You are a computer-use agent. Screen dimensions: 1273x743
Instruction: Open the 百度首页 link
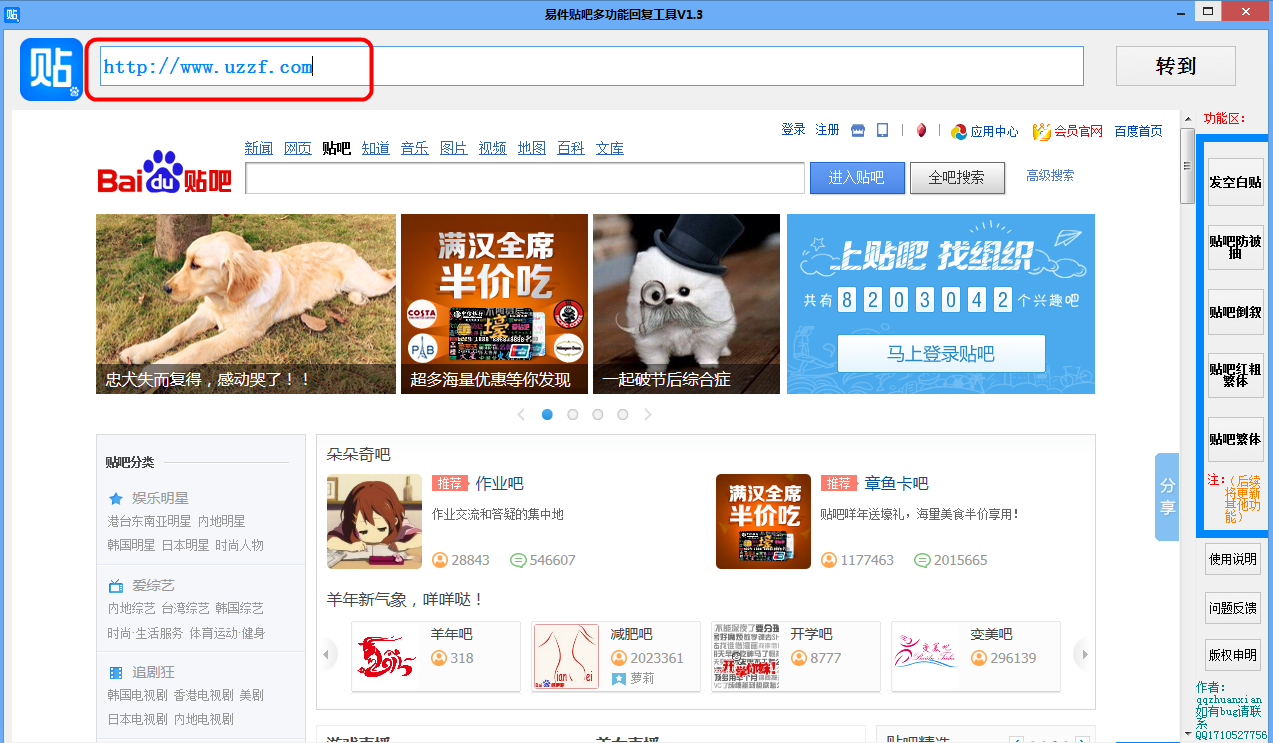(1139, 131)
